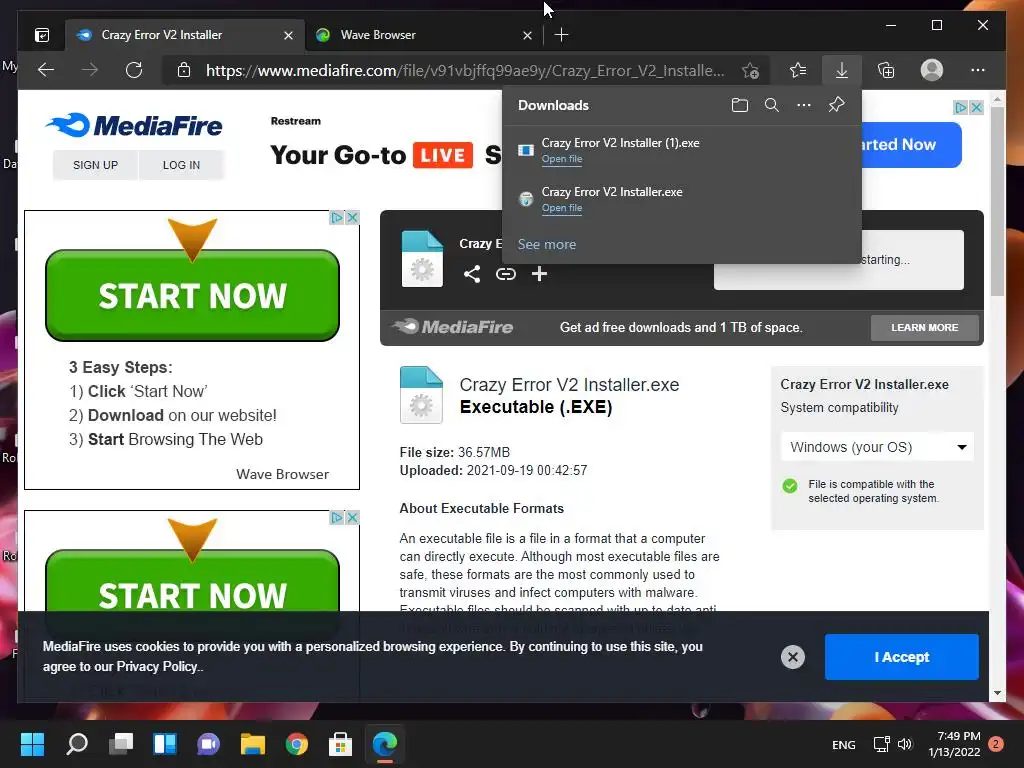This screenshot has width=1024, height=768.
Task: Click the grayed-out forward arrow
Action: 89,70
